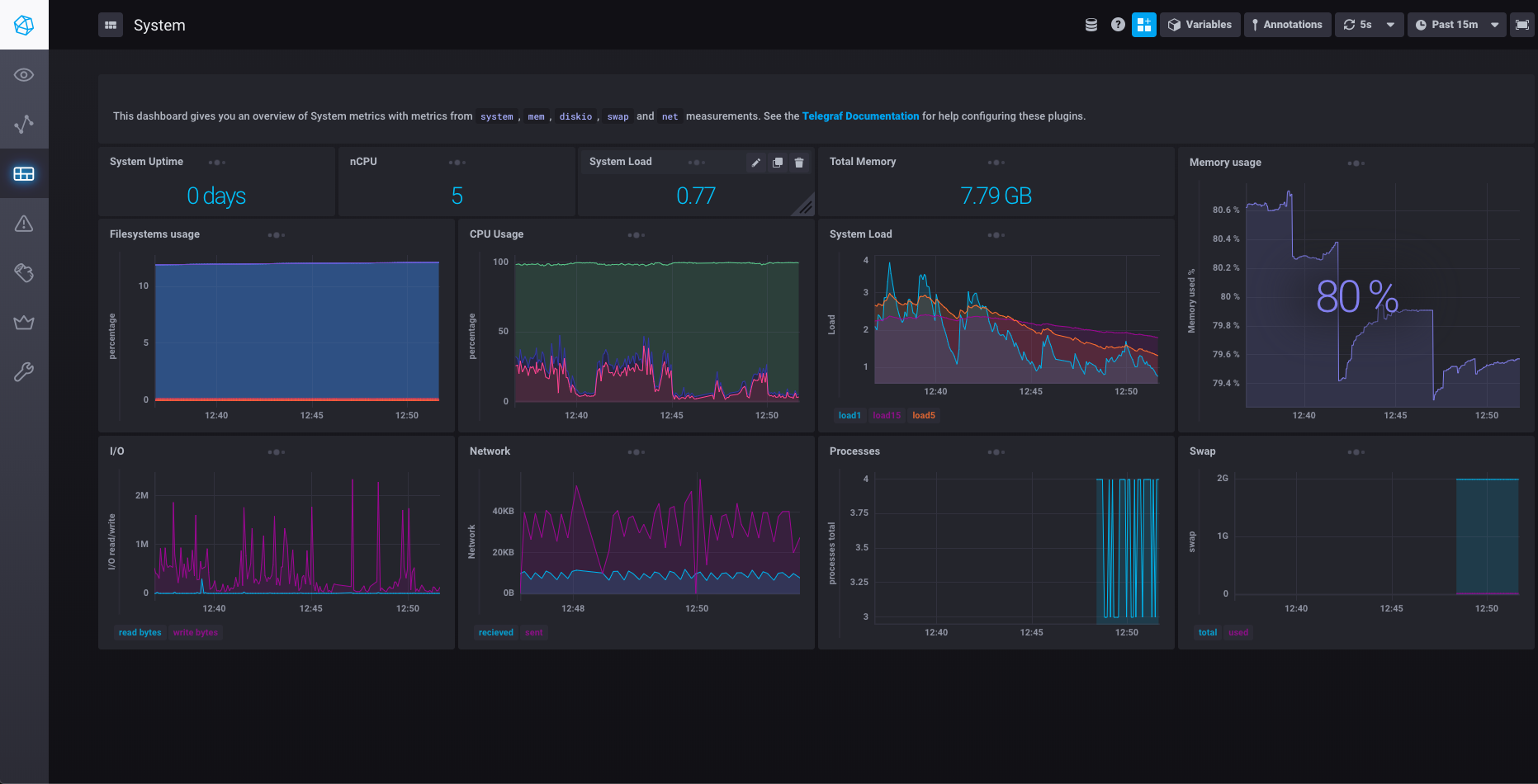
Task: Click the Network cell title
Action: pos(490,451)
